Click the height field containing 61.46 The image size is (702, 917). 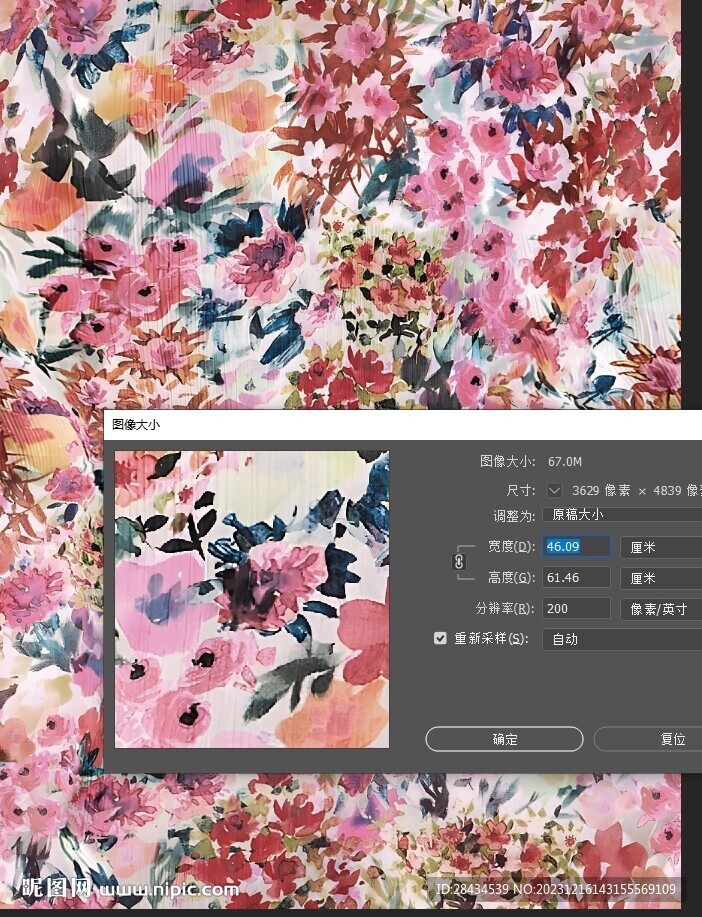576,578
